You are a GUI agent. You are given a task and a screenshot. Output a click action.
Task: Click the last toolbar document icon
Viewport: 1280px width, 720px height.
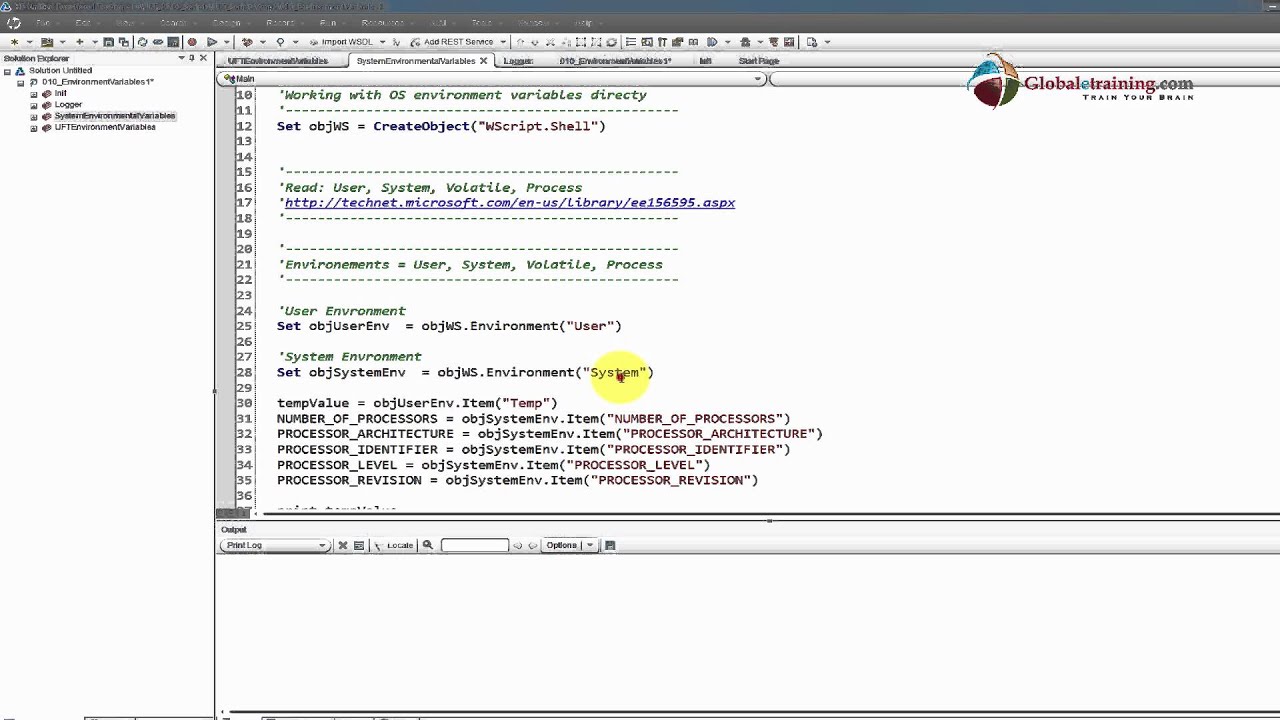[811, 42]
